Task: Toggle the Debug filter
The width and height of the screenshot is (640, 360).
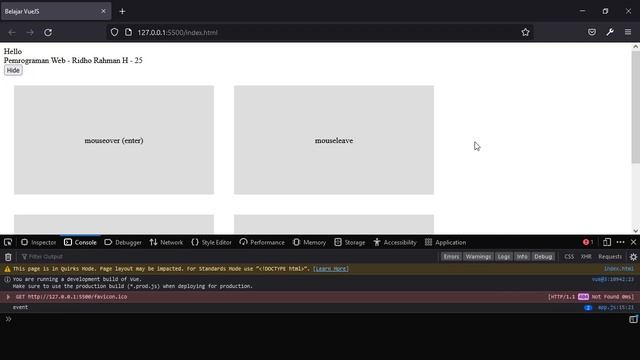Action: (x=543, y=257)
